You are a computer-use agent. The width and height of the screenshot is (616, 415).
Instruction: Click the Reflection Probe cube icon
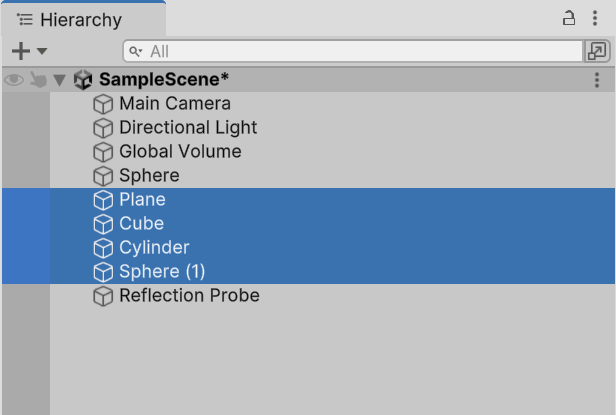(103, 296)
